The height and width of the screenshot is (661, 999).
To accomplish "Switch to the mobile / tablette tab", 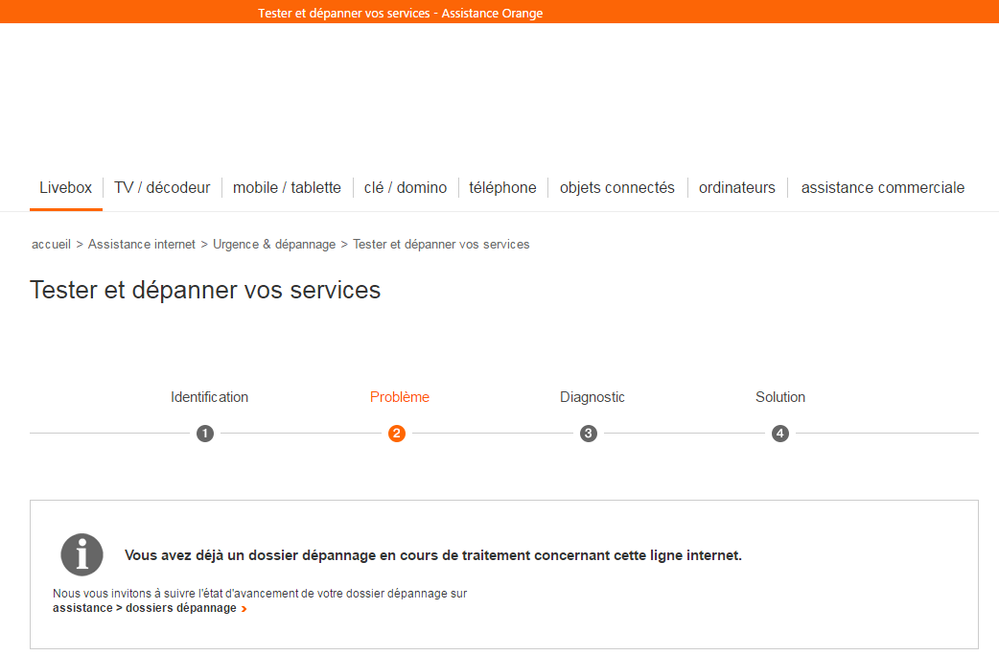I will click(287, 187).
